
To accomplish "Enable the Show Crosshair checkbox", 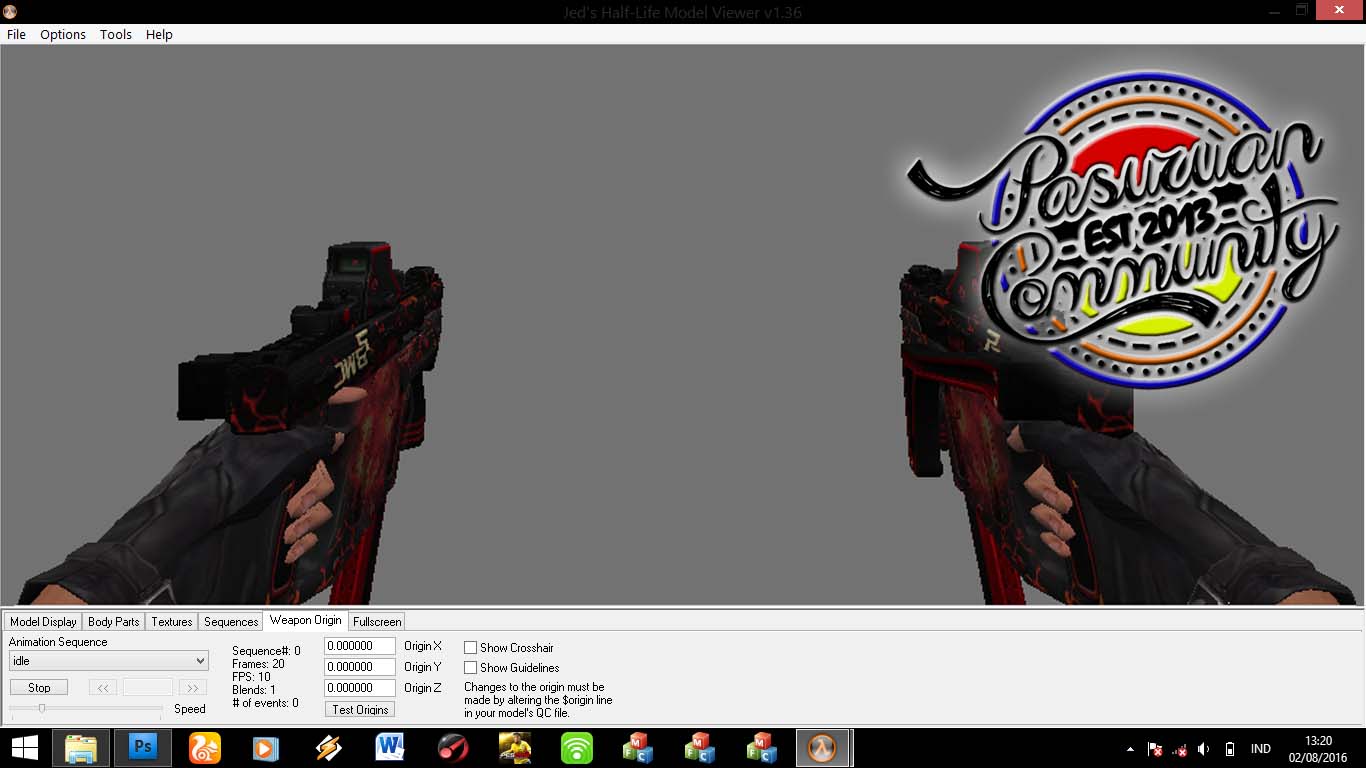I will click(x=470, y=648).
